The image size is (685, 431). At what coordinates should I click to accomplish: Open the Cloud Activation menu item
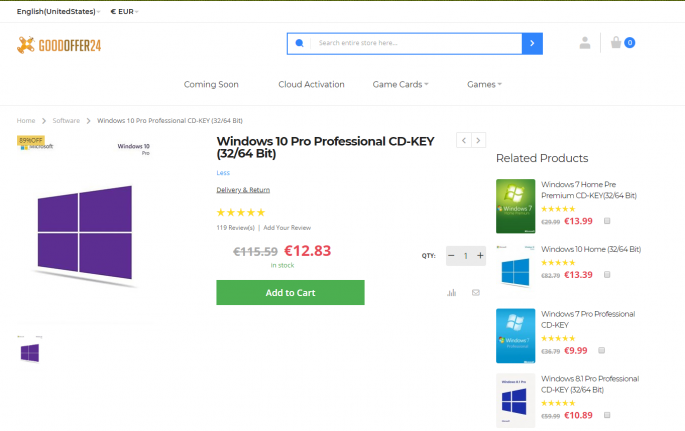311,84
